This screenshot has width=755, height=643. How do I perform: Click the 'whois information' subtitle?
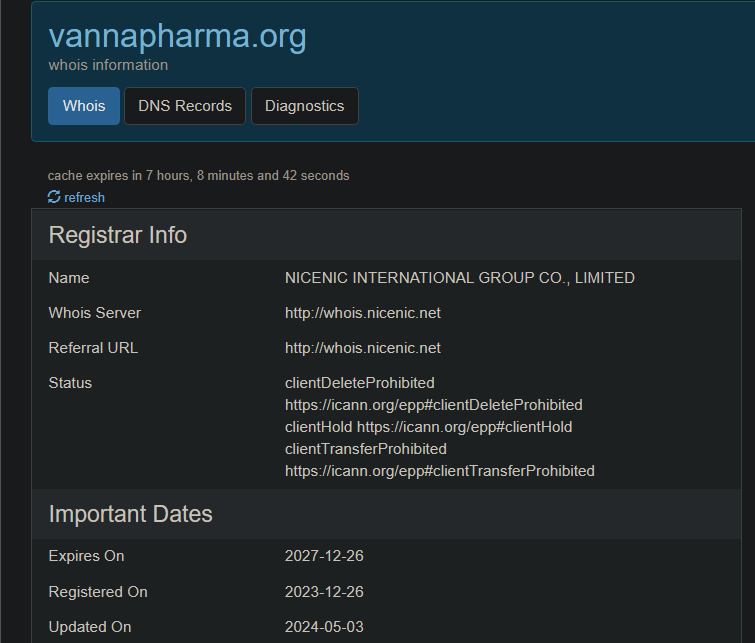(108, 65)
